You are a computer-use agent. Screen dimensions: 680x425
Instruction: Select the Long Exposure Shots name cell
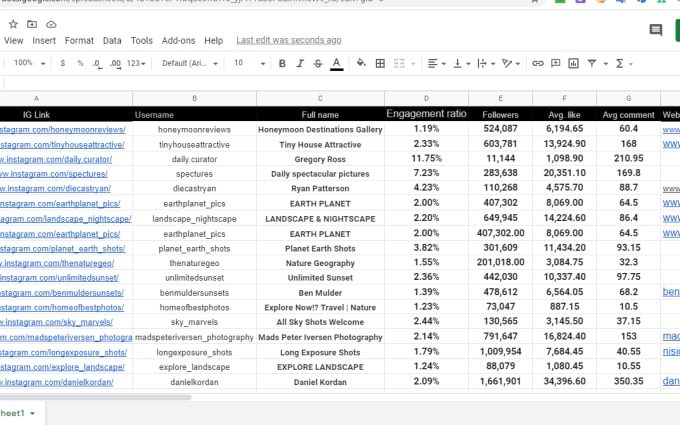point(320,352)
